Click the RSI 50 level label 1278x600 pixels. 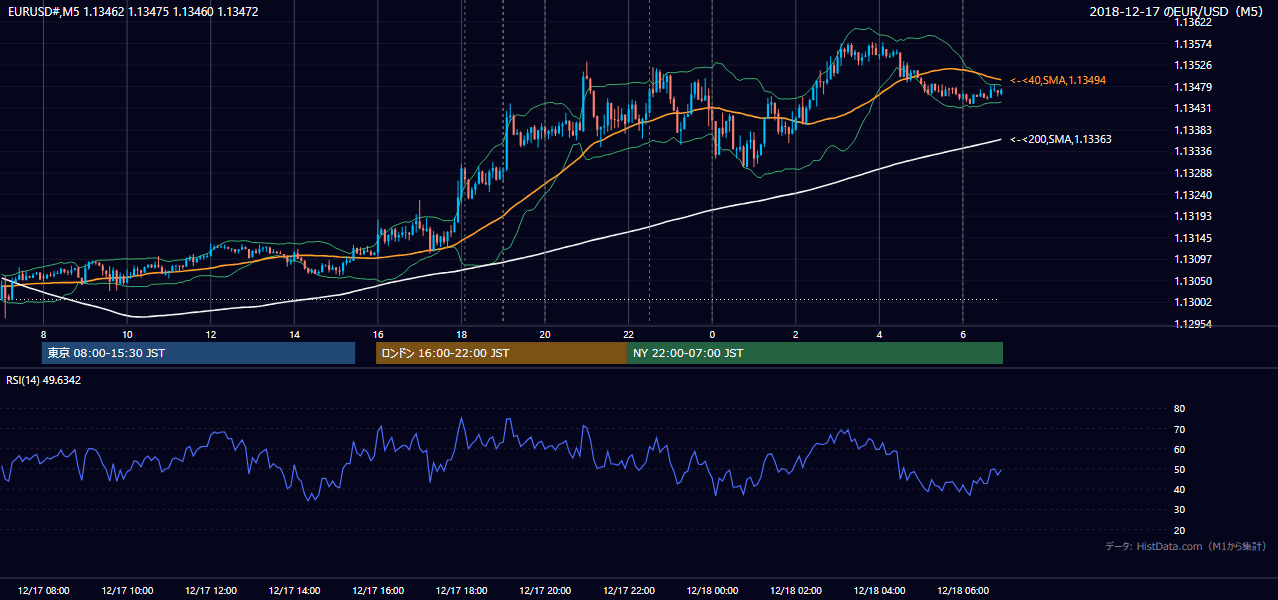[1180, 469]
